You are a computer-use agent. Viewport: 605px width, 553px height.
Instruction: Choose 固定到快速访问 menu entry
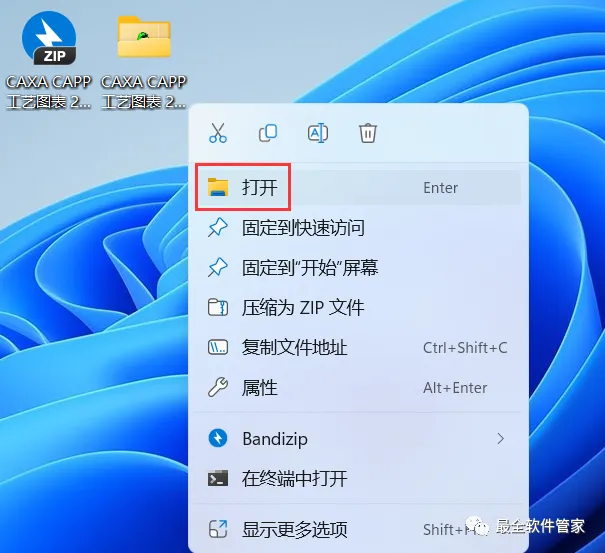click(x=358, y=228)
